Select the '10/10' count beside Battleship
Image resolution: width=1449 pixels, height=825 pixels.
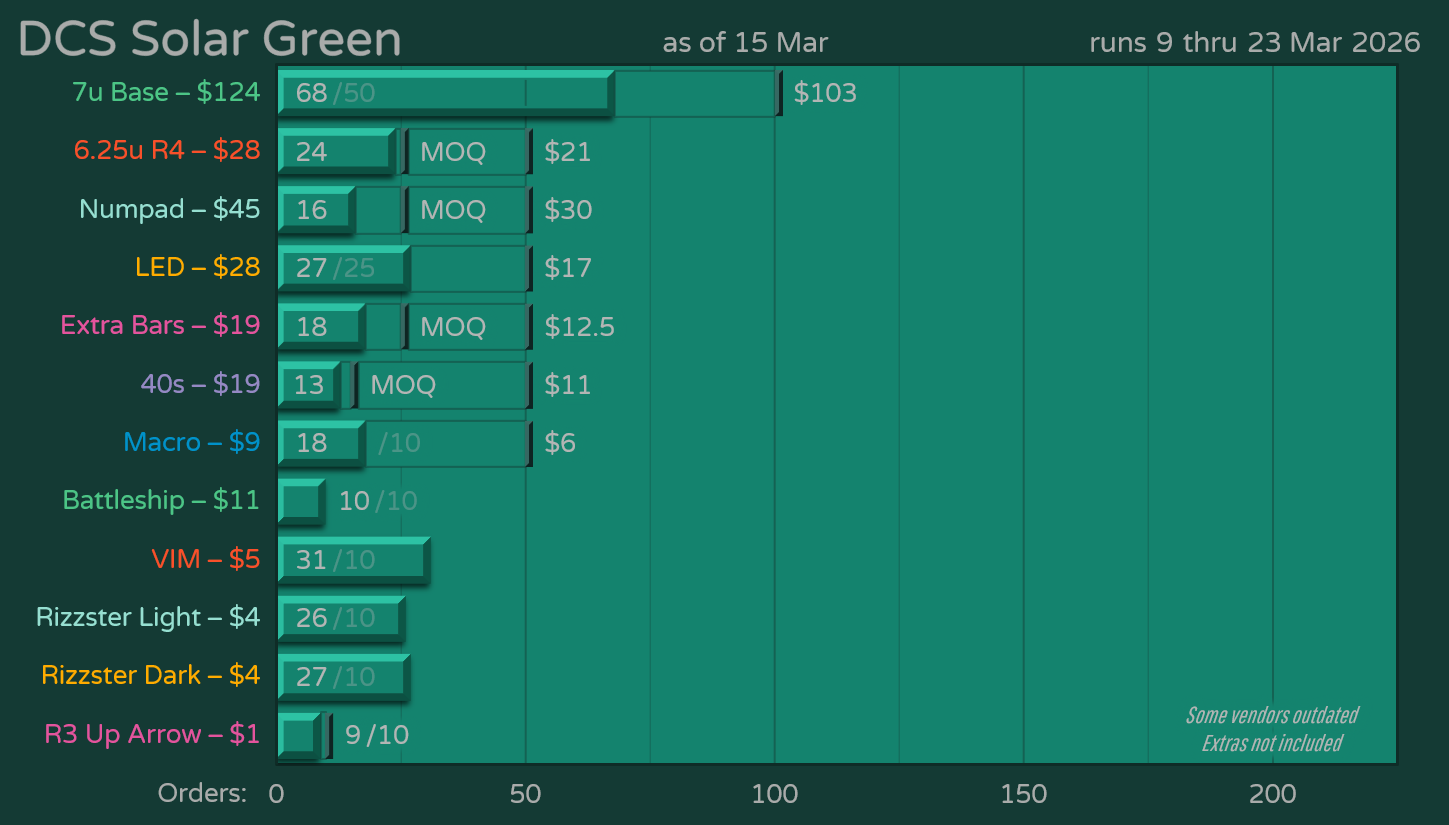click(378, 501)
